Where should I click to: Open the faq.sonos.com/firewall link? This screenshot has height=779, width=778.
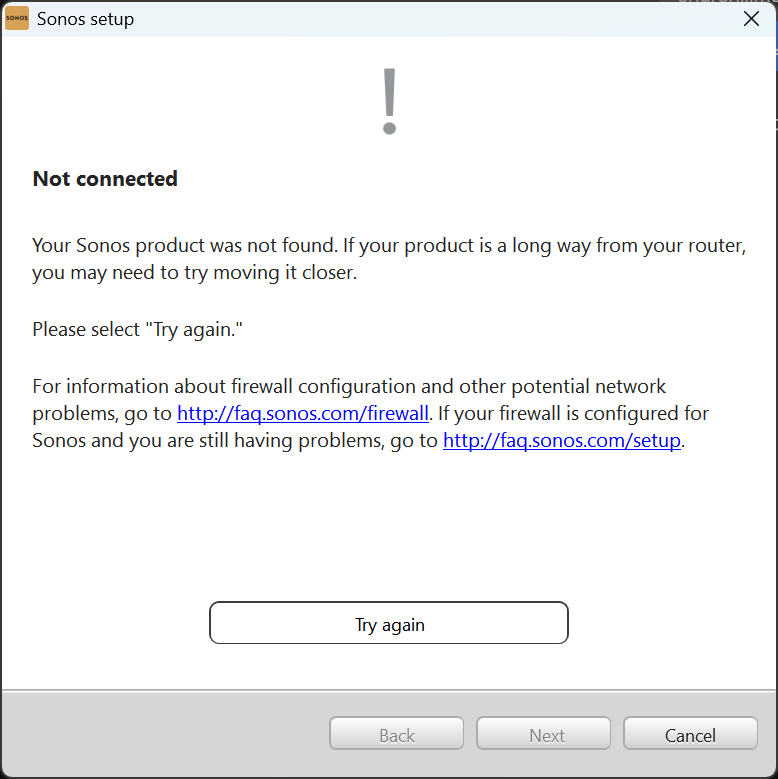click(303, 413)
